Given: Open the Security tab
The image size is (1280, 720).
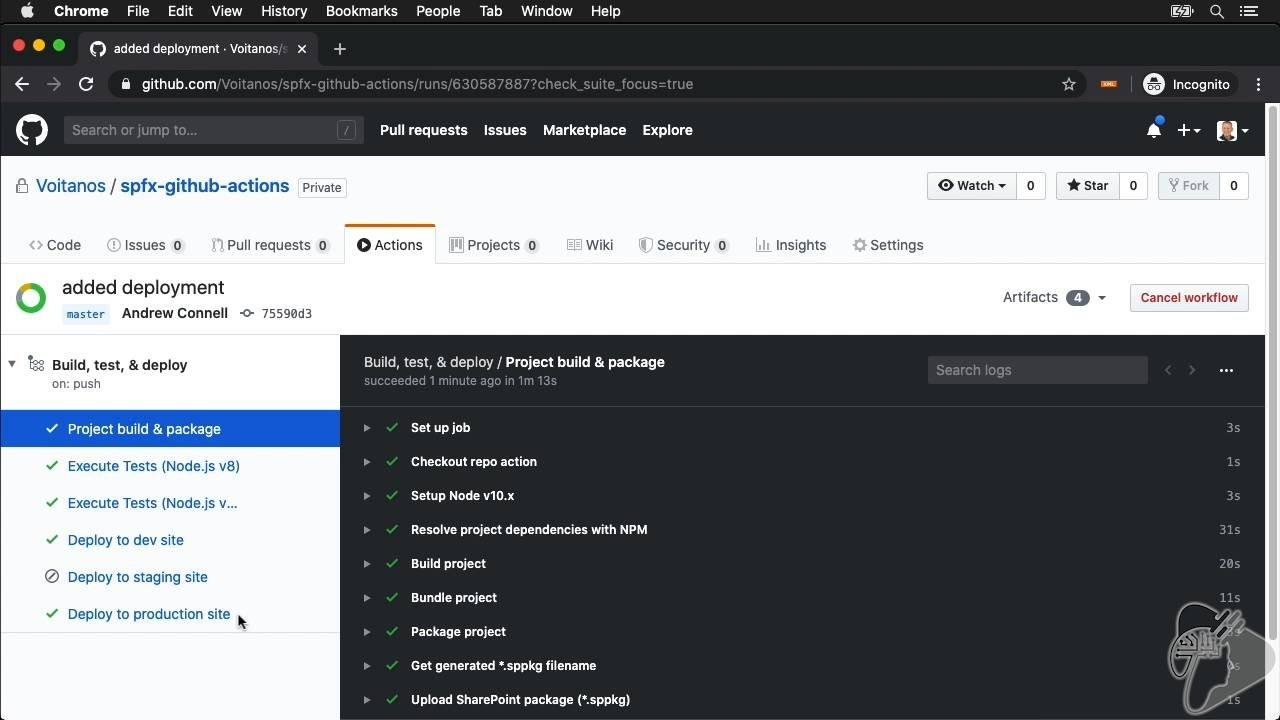Looking at the screenshot, I should 684,245.
